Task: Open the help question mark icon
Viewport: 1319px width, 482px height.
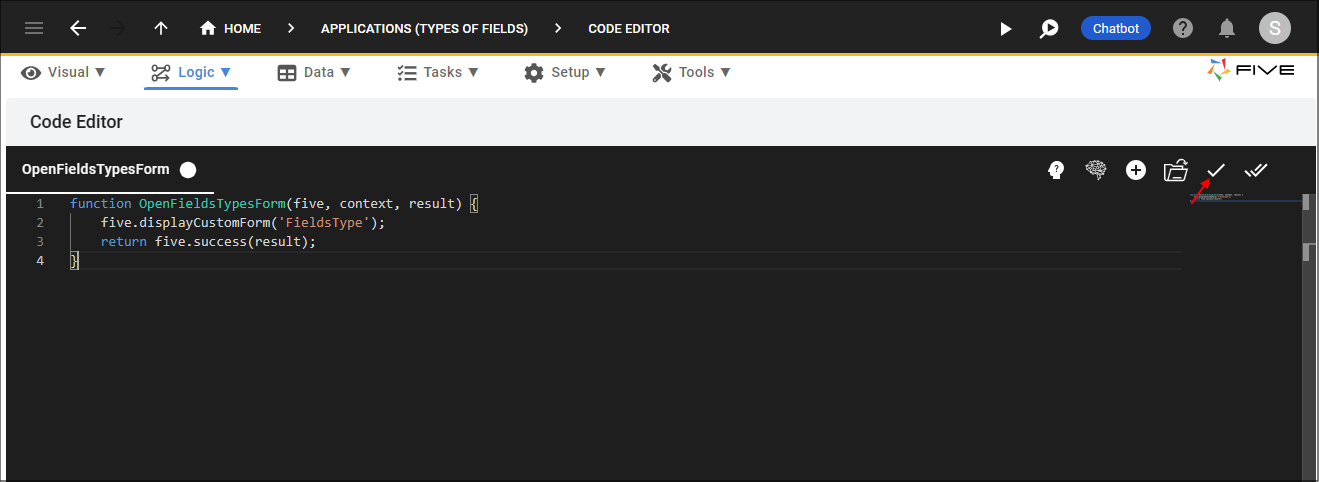Action: tap(1183, 28)
